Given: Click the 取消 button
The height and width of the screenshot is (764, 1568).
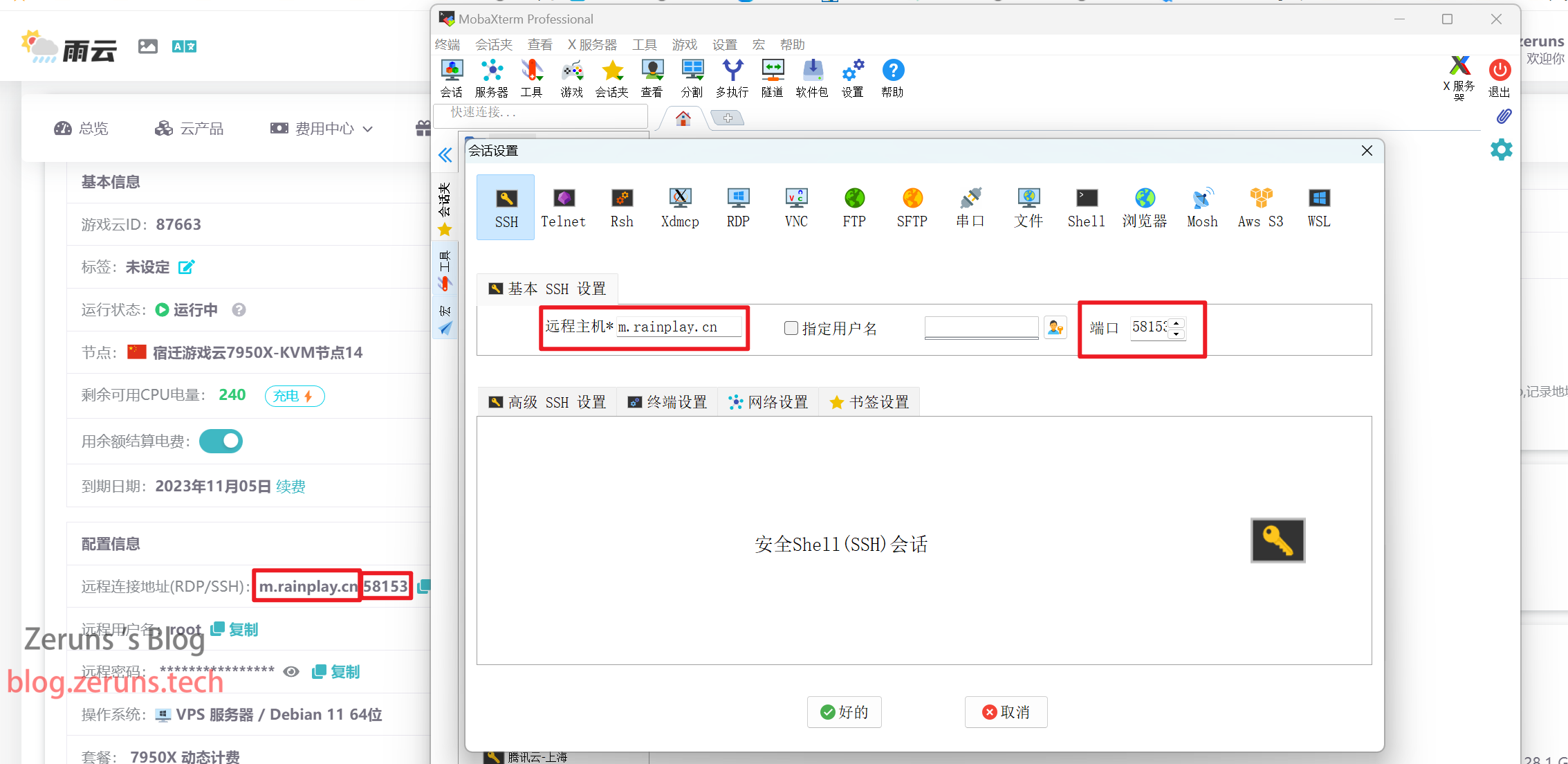Looking at the screenshot, I should [x=1006, y=712].
